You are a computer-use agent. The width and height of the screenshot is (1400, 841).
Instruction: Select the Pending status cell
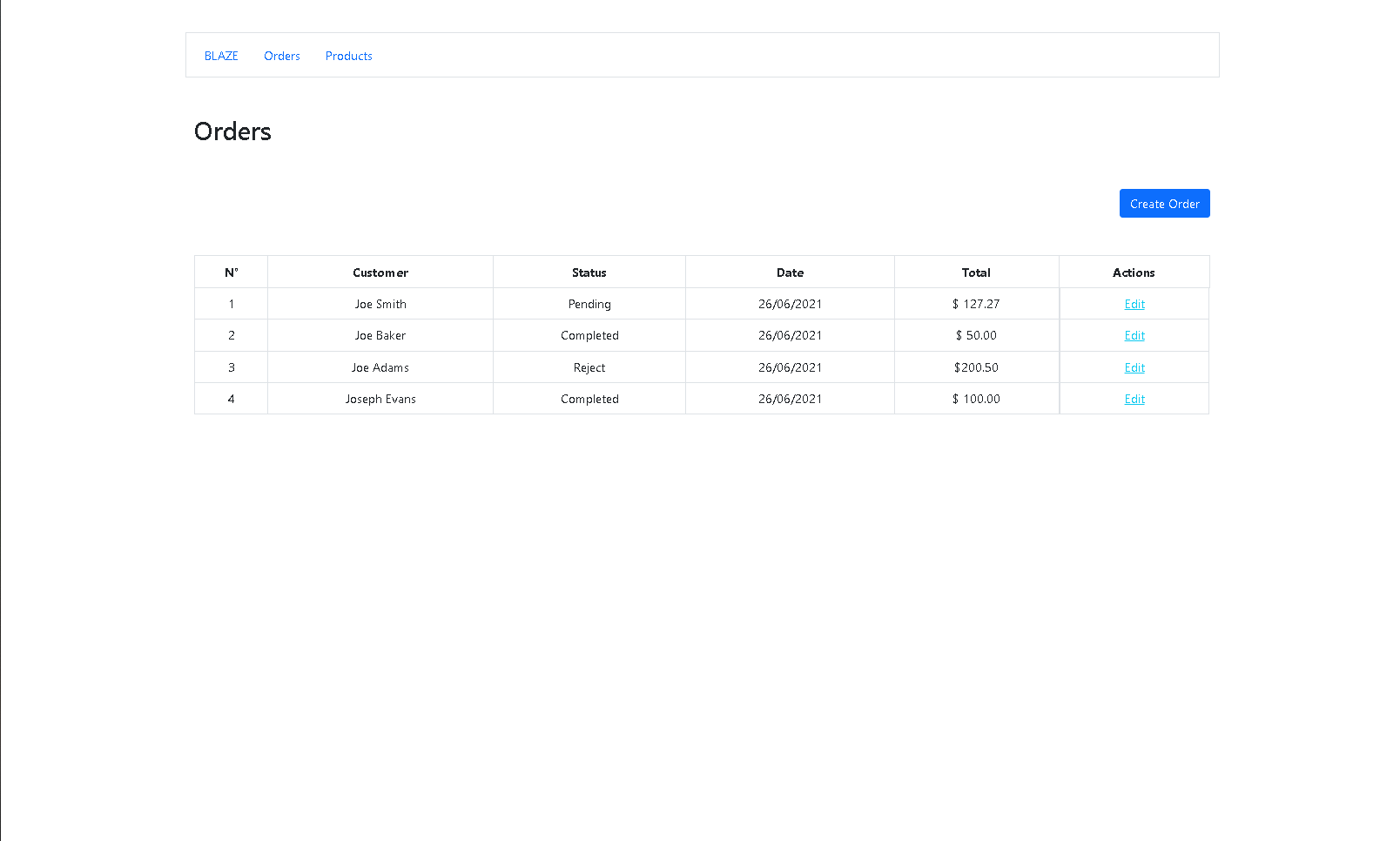pyautogui.click(x=589, y=303)
